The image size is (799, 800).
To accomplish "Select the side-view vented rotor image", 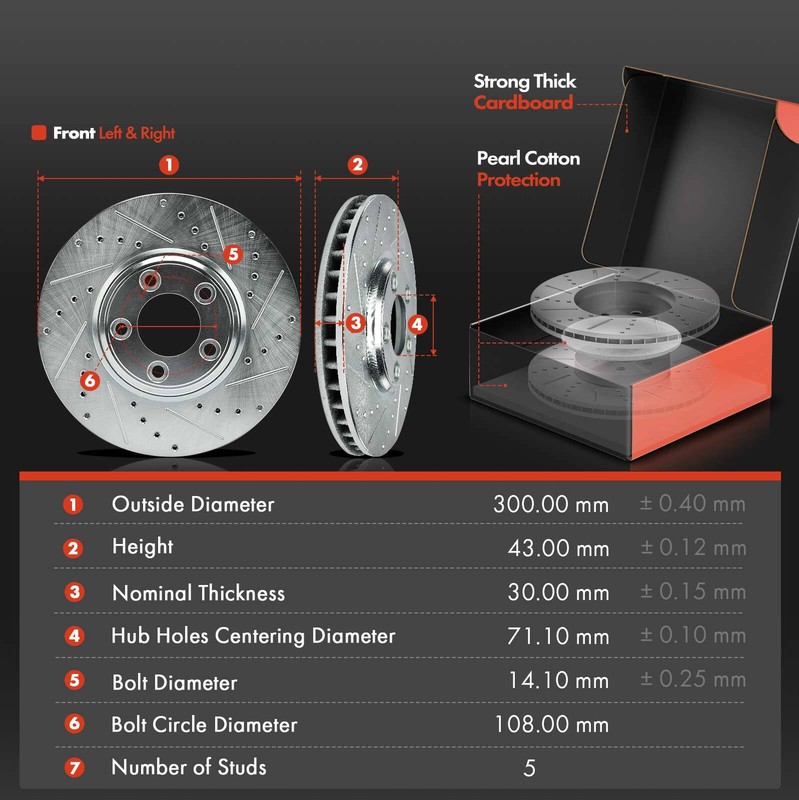I will (365, 324).
